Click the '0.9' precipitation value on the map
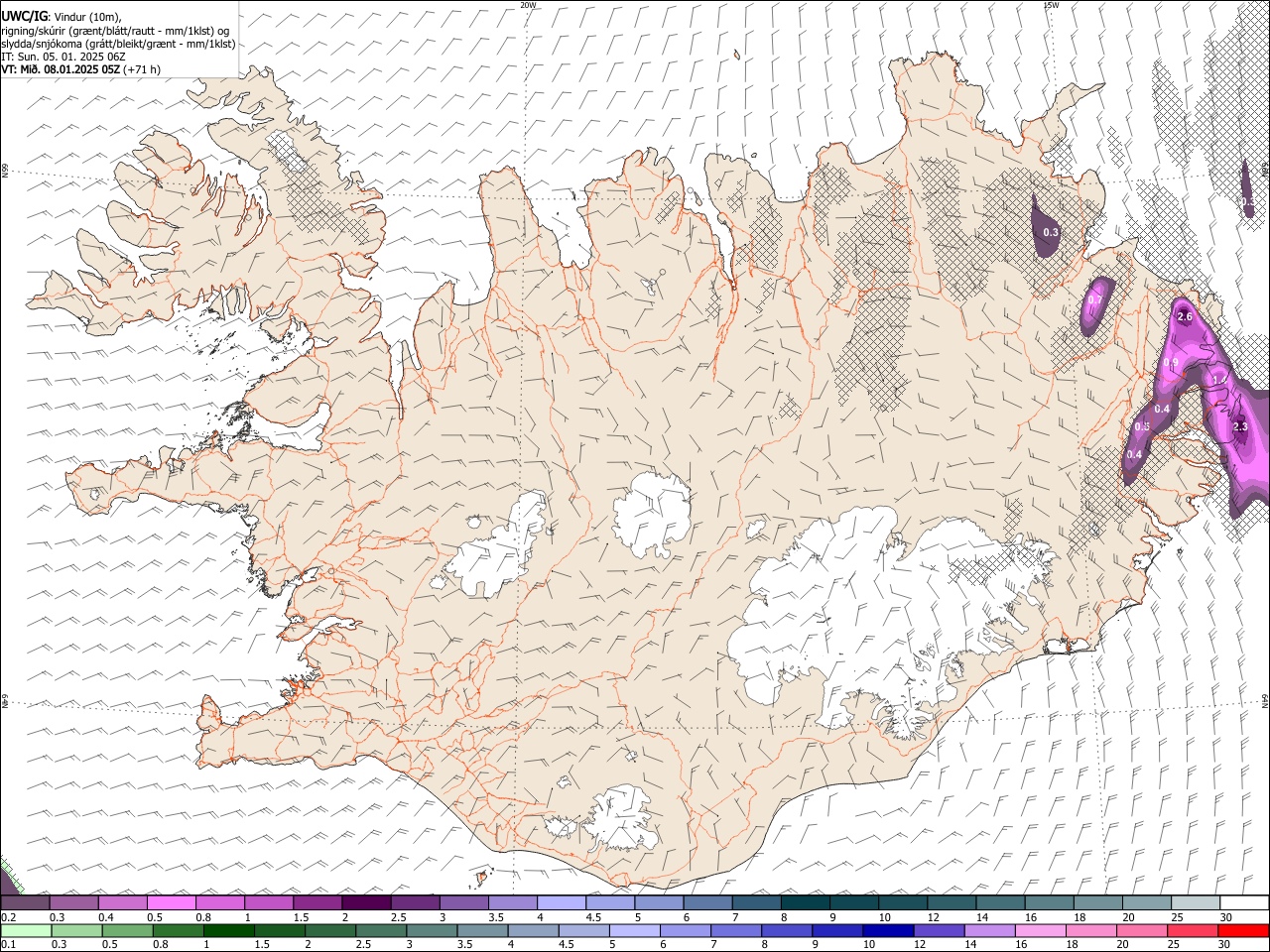 coord(1171,363)
